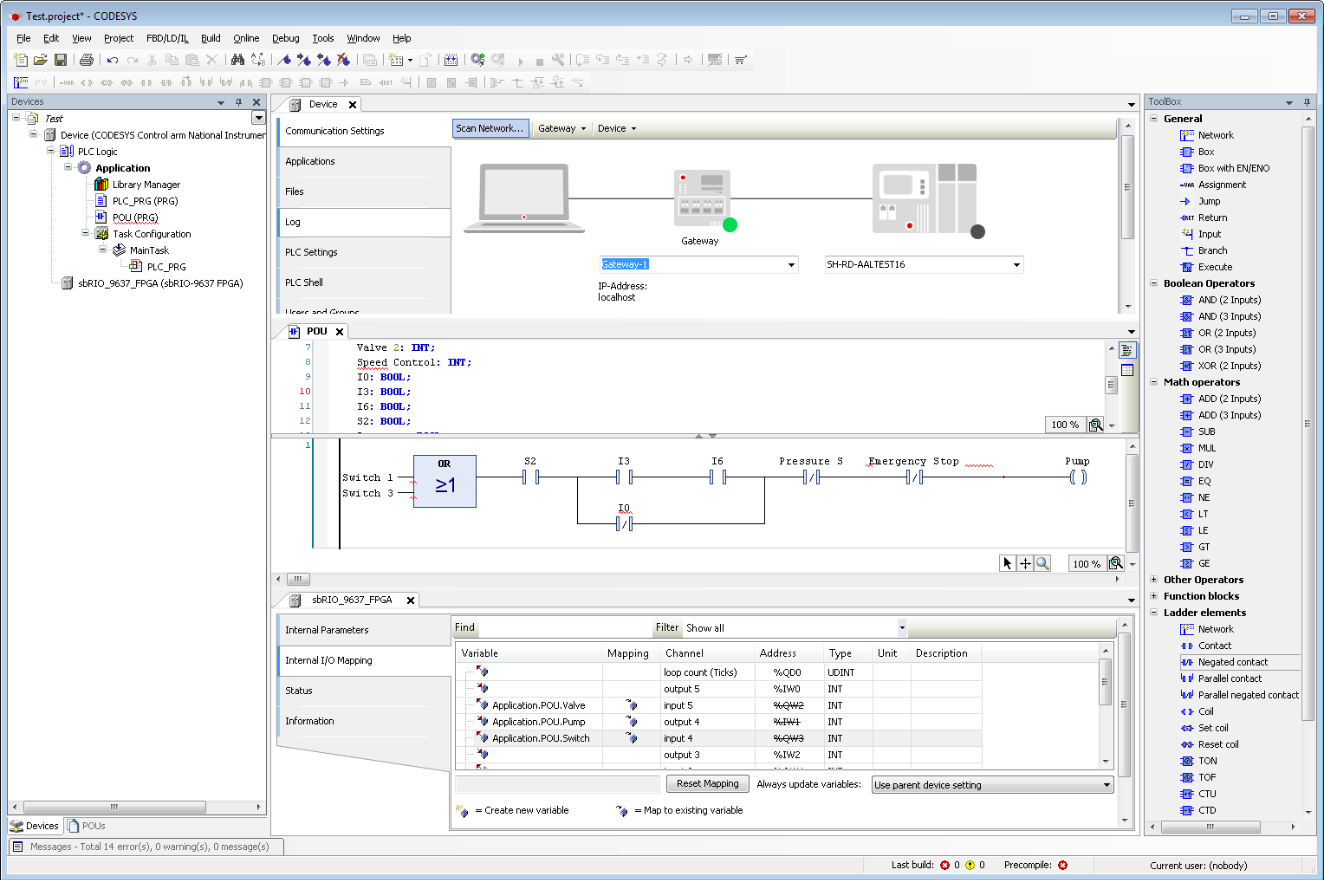The height and width of the screenshot is (880, 1324).
Task: Switch declaration editor to tabular view
Action: pos(1127,370)
